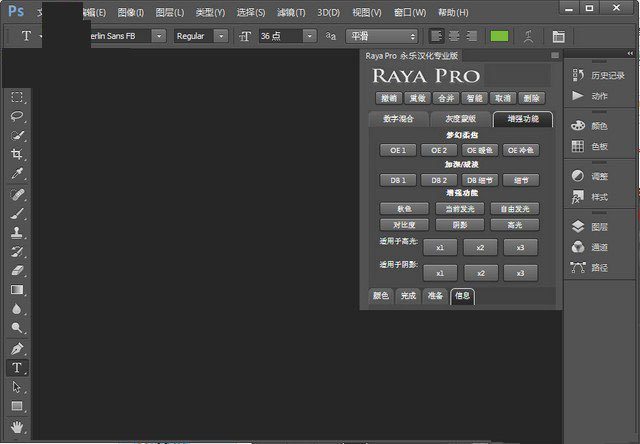Open the green text color swatch
Screen dimensions: 640x444
click(x=499, y=36)
